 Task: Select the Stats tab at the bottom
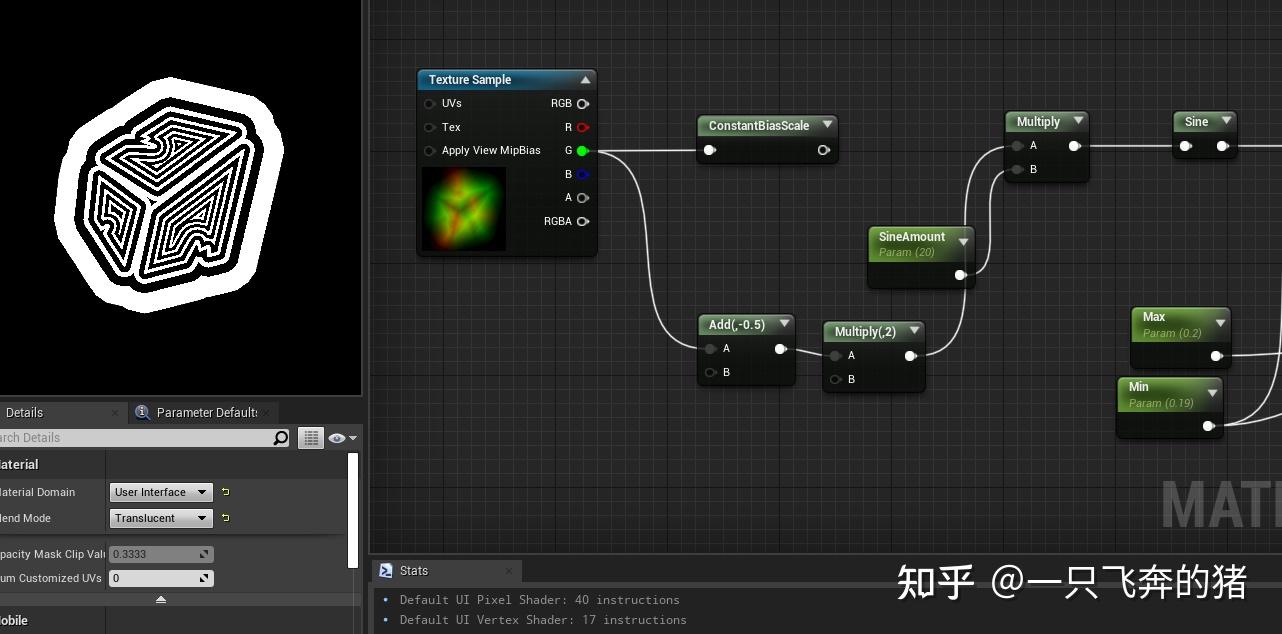tap(414, 570)
